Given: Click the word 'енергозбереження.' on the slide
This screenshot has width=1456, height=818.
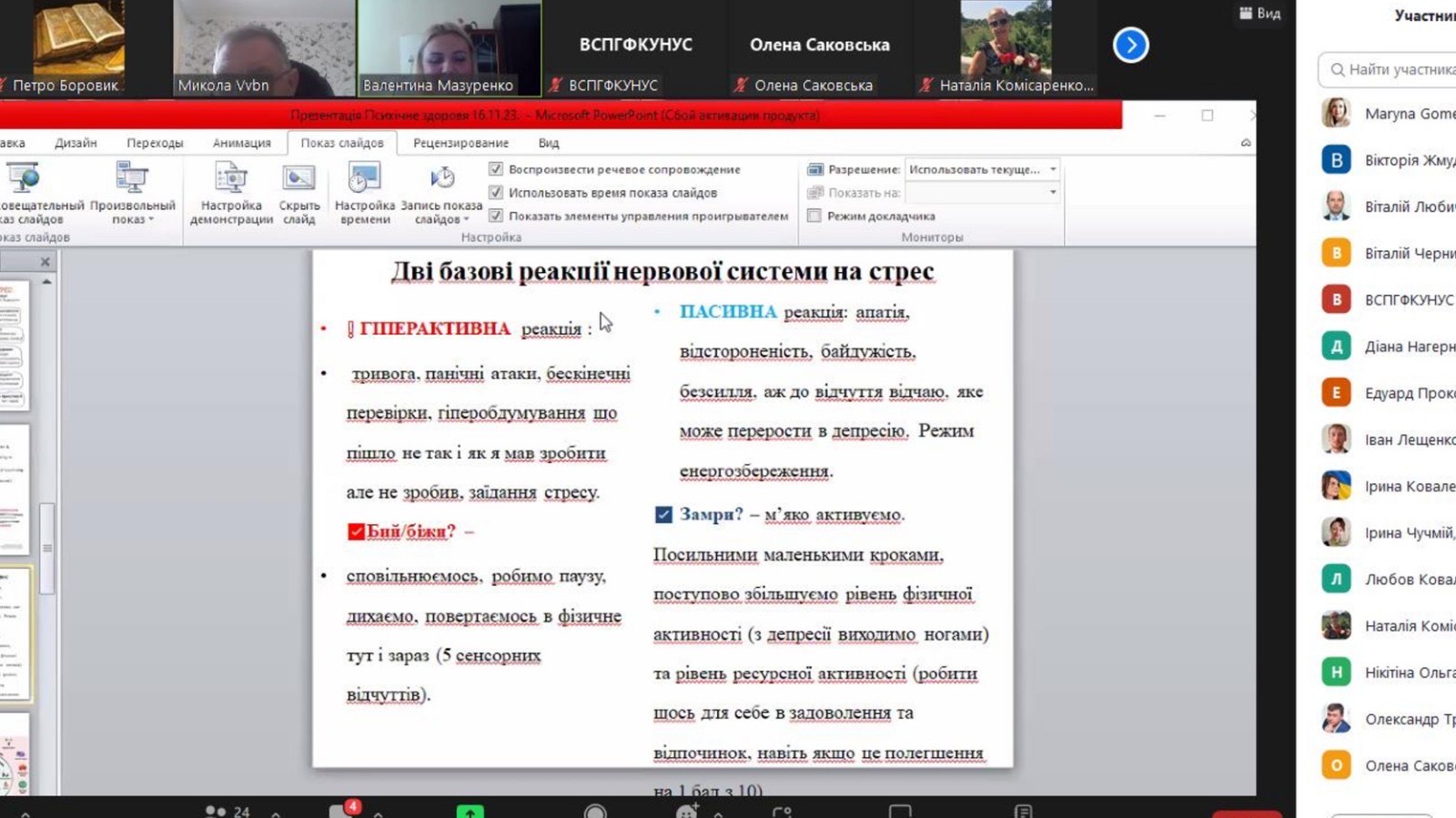Looking at the screenshot, I should pos(756,471).
